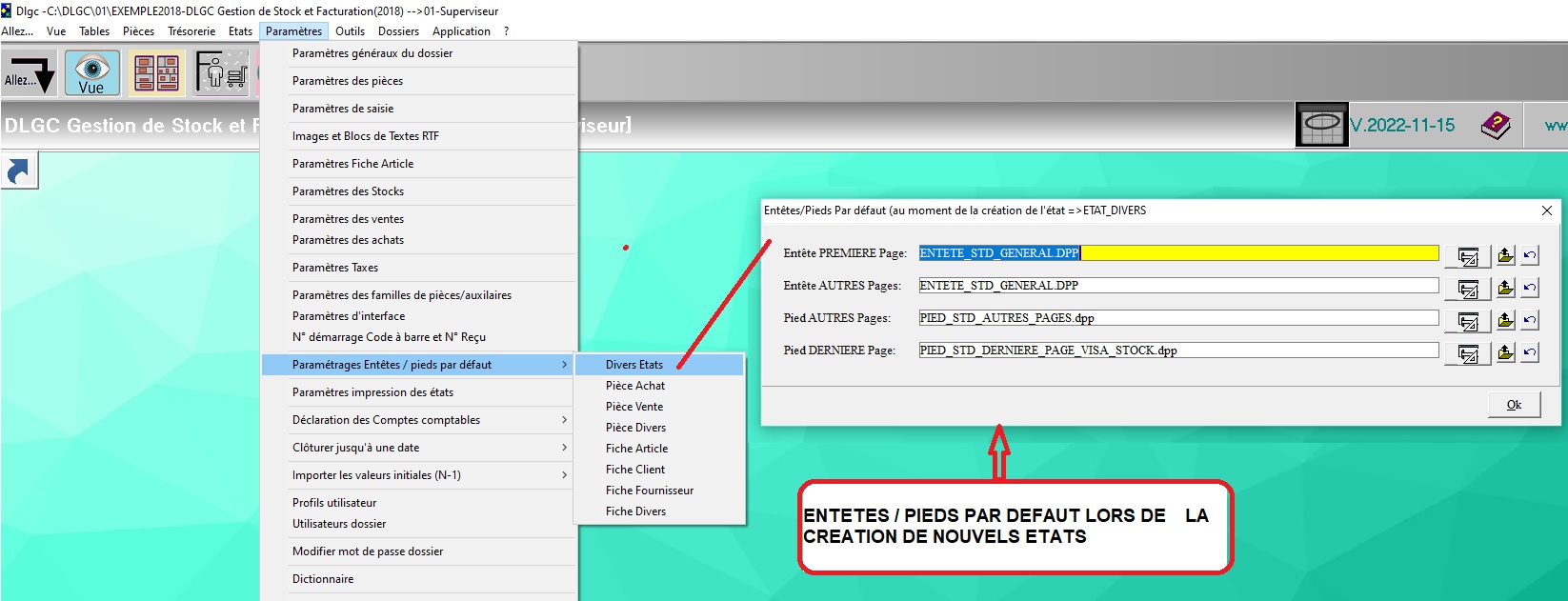This screenshot has width=1568, height=601.
Task: Open the Outils menu
Action: coord(350,31)
